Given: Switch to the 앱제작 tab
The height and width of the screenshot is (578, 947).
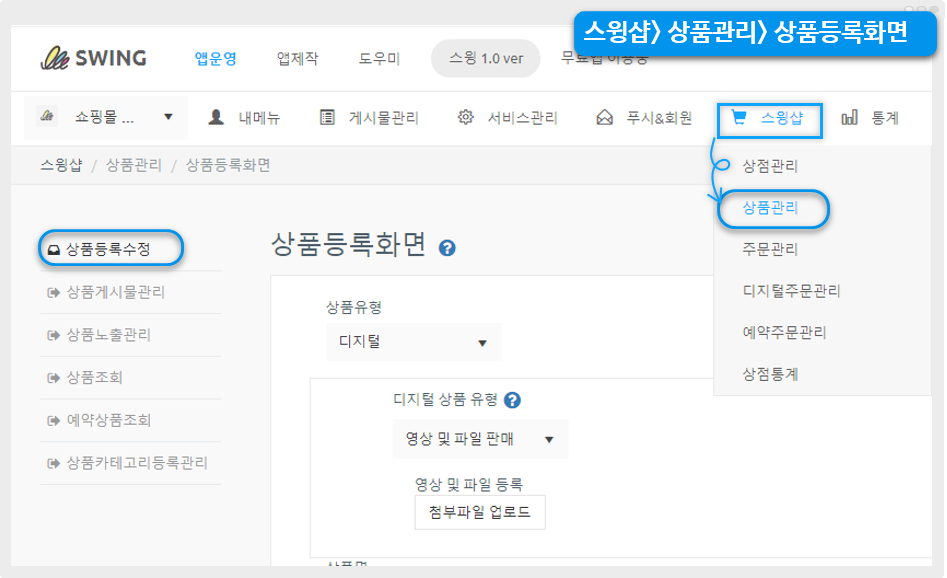Looking at the screenshot, I should (297, 58).
